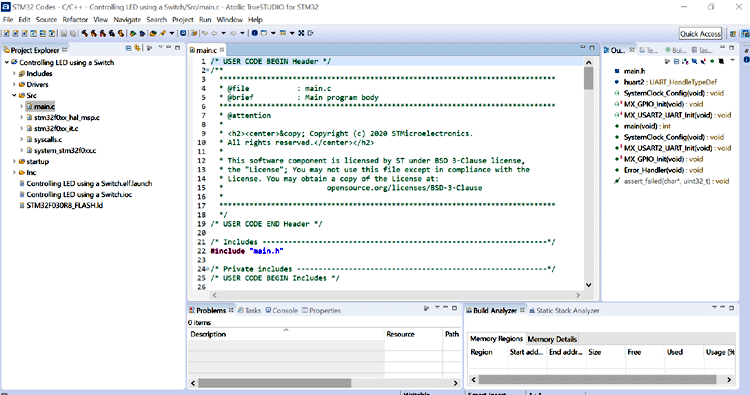
Task: Click the editor's scroll-down arrow
Action: coord(588,285)
